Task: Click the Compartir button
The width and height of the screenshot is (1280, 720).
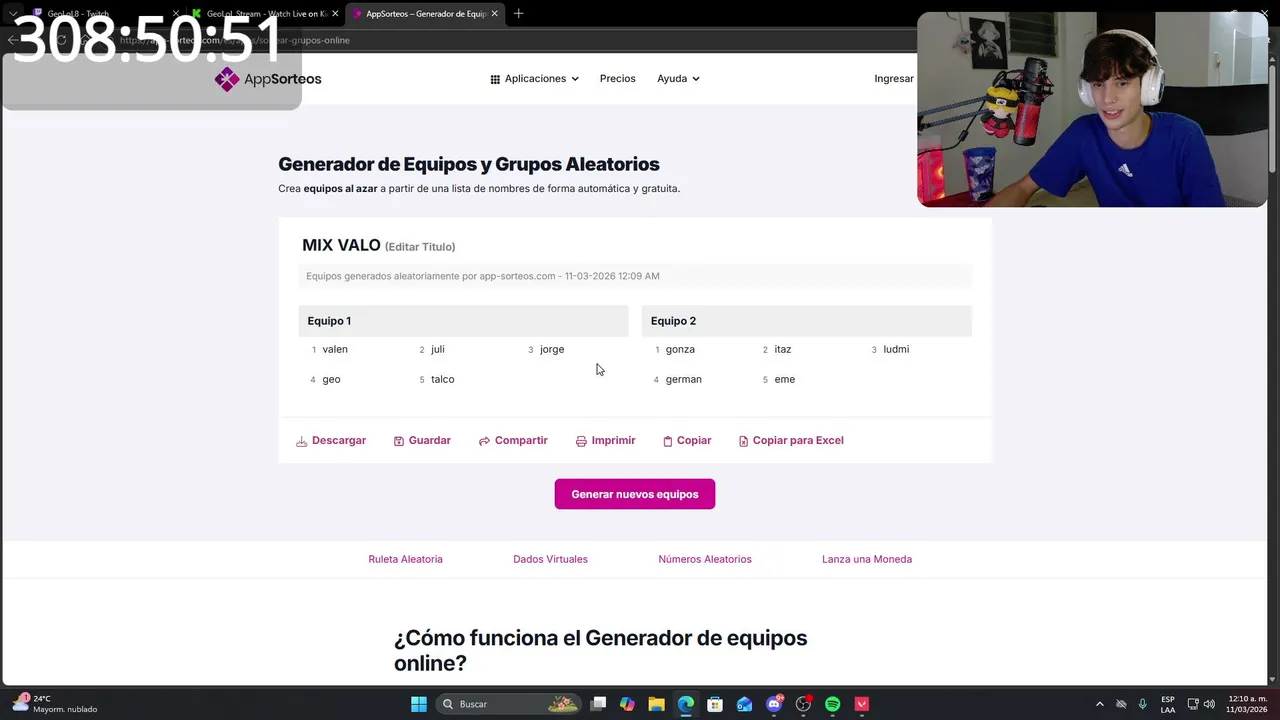Action: coord(513,441)
